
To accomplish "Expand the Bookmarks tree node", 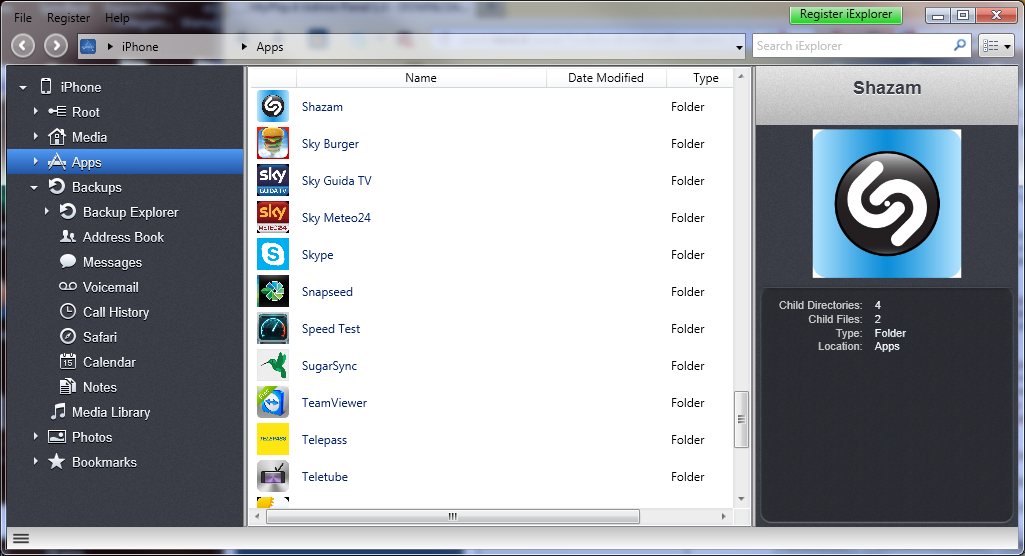I will [35, 461].
